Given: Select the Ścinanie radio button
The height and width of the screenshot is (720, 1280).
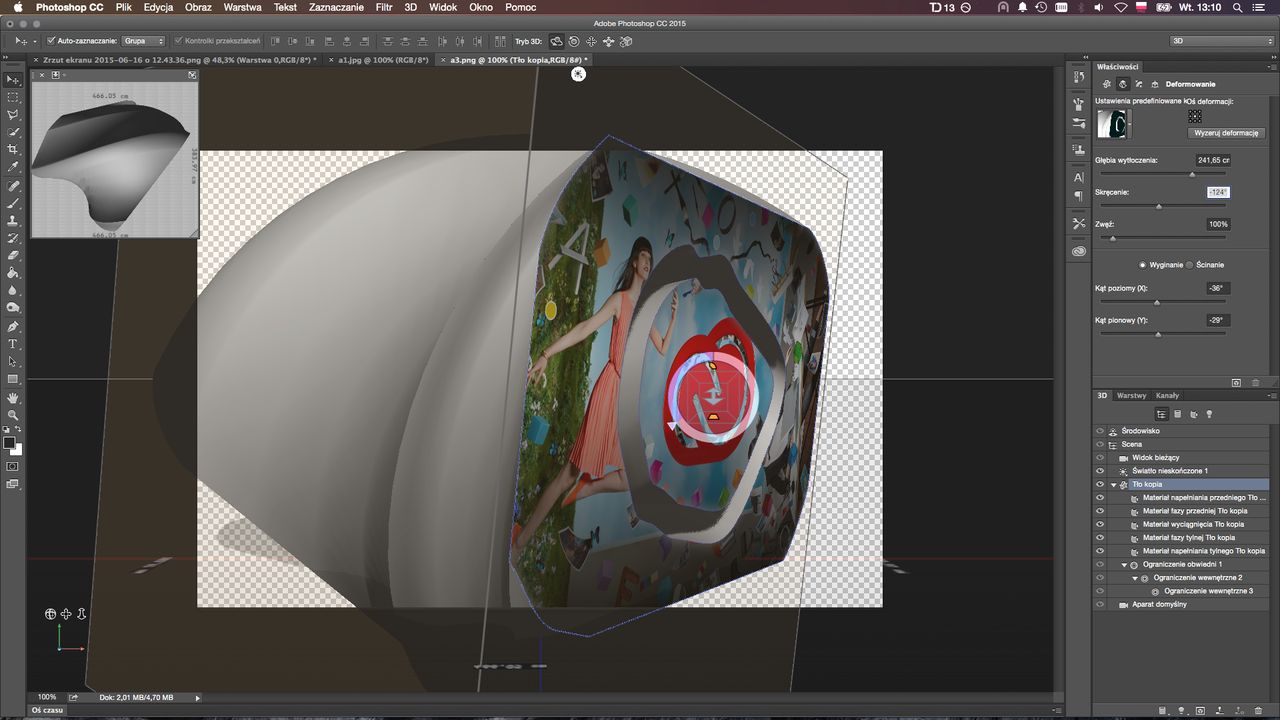Looking at the screenshot, I should (x=1189, y=265).
